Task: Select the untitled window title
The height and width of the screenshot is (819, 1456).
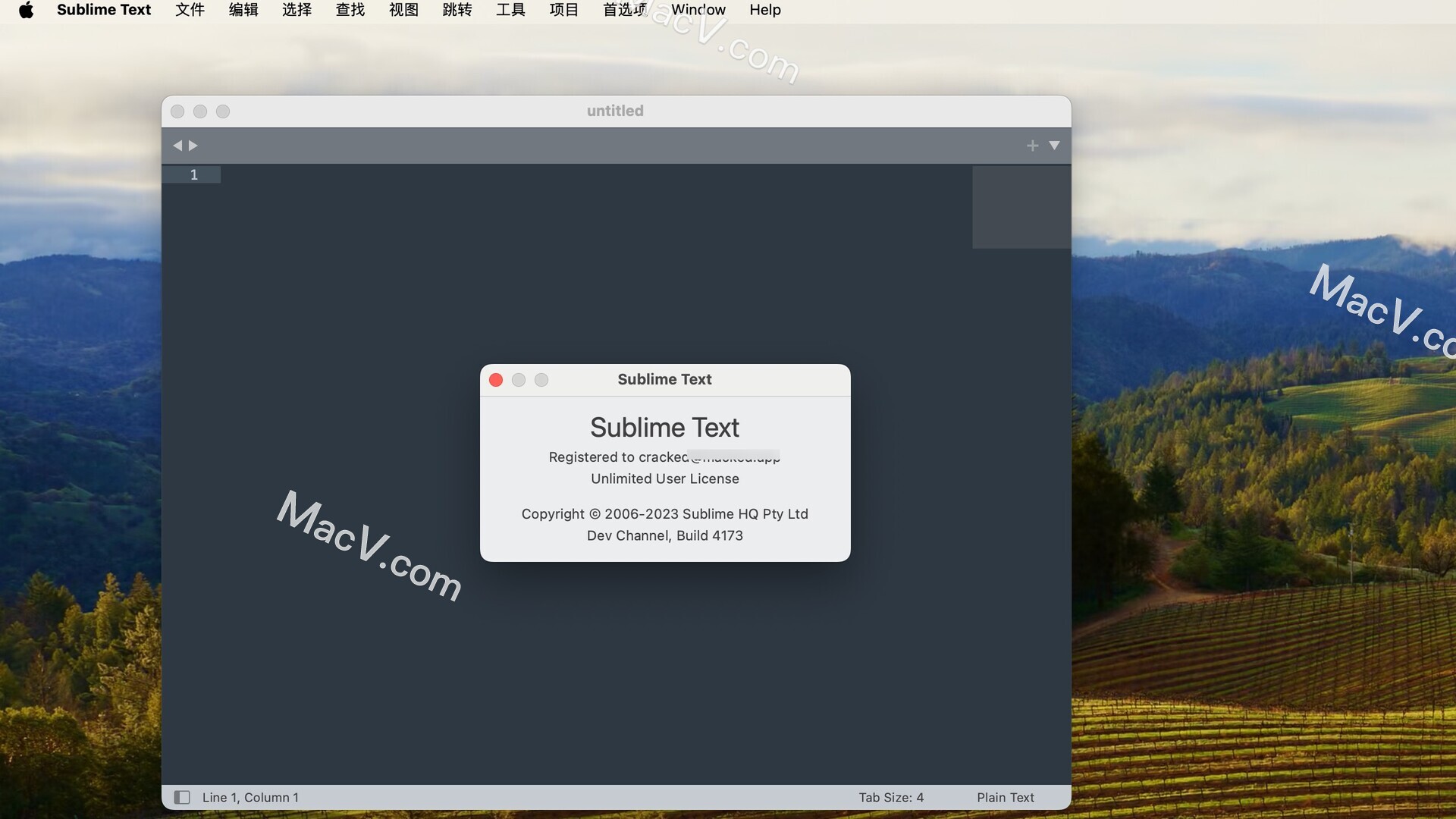Action: point(615,111)
